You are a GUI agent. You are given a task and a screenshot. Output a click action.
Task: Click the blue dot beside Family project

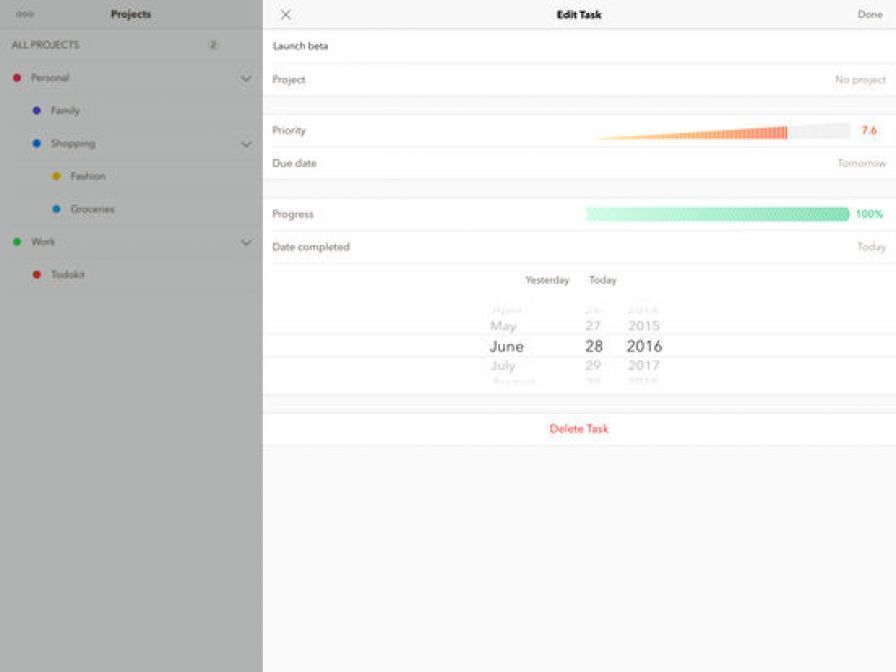click(x=37, y=111)
